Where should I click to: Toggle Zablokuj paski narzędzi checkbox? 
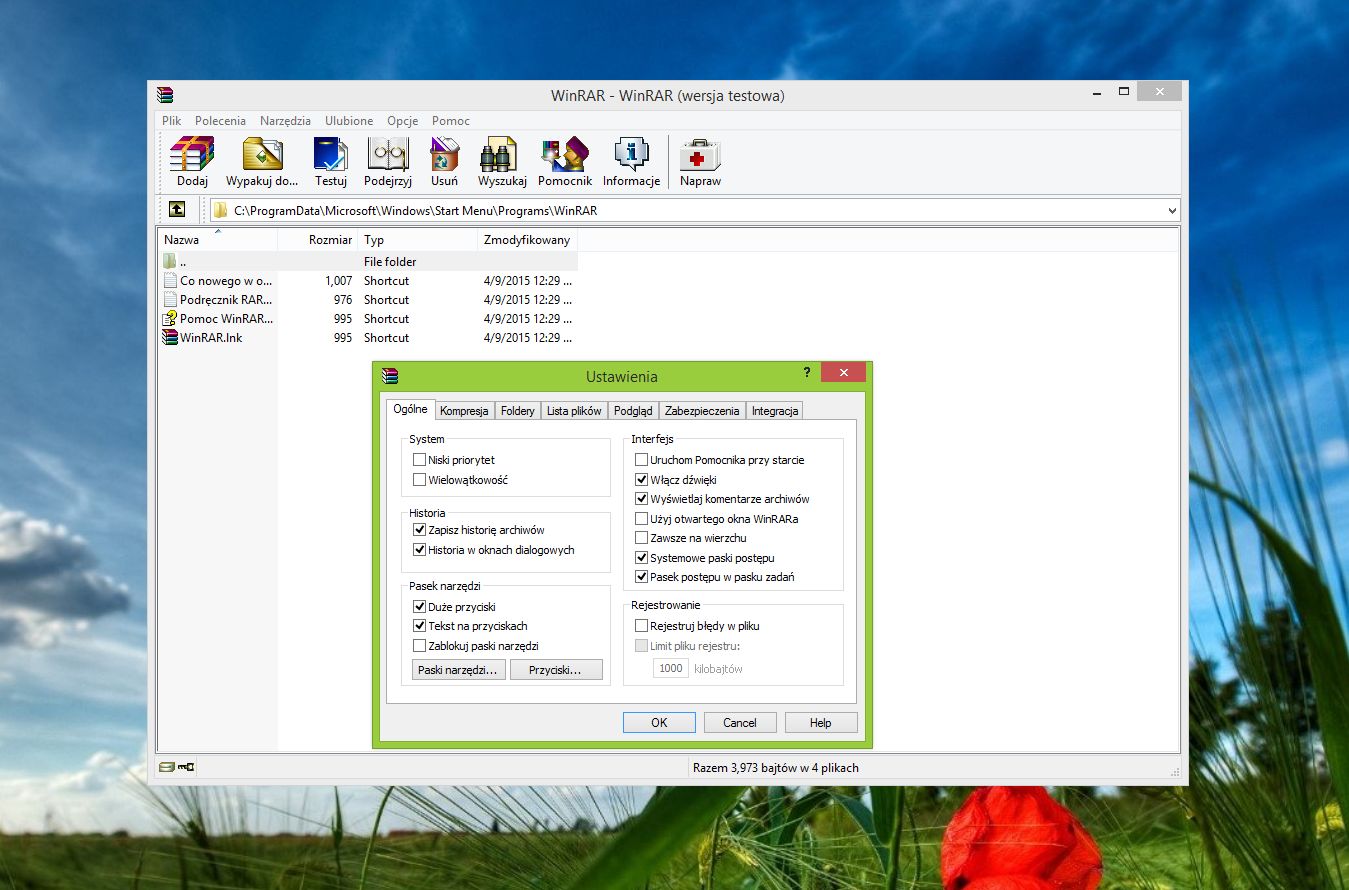click(x=419, y=646)
